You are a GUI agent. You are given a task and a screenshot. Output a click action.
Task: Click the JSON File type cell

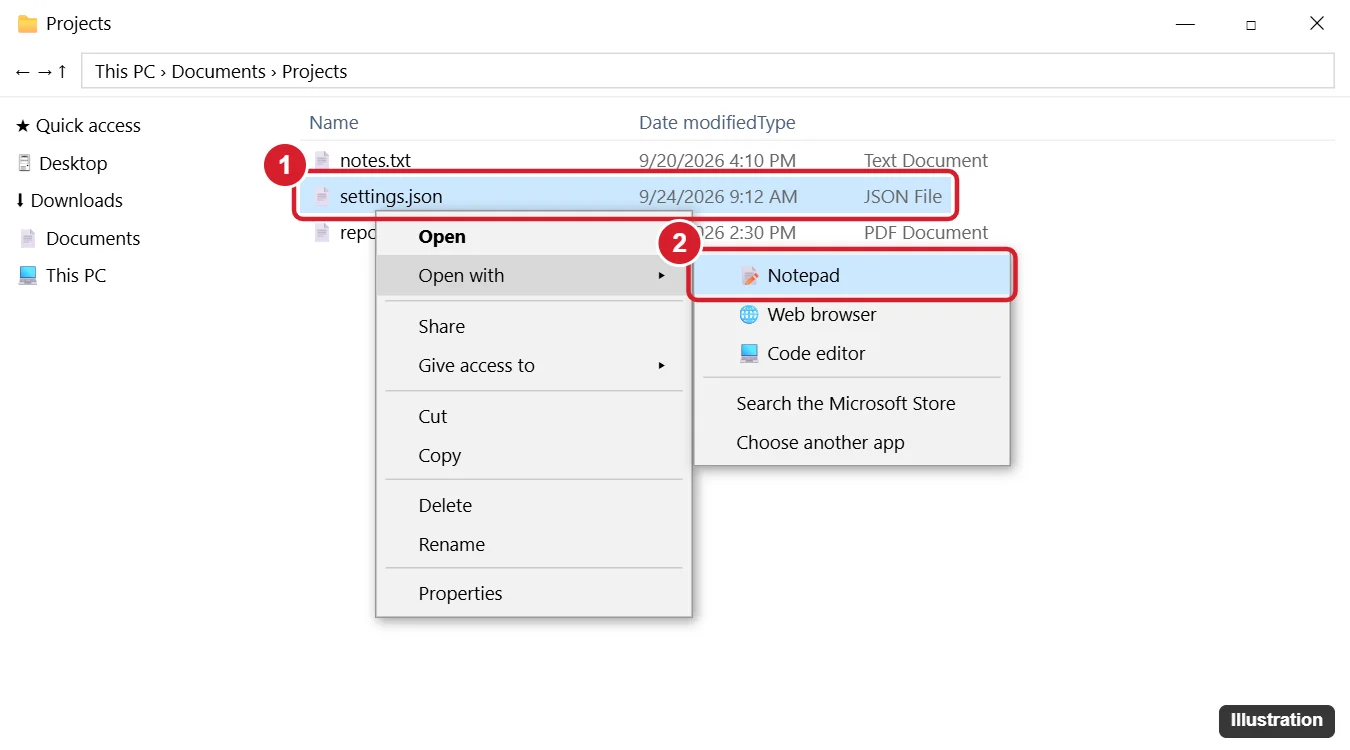coord(903,196)
